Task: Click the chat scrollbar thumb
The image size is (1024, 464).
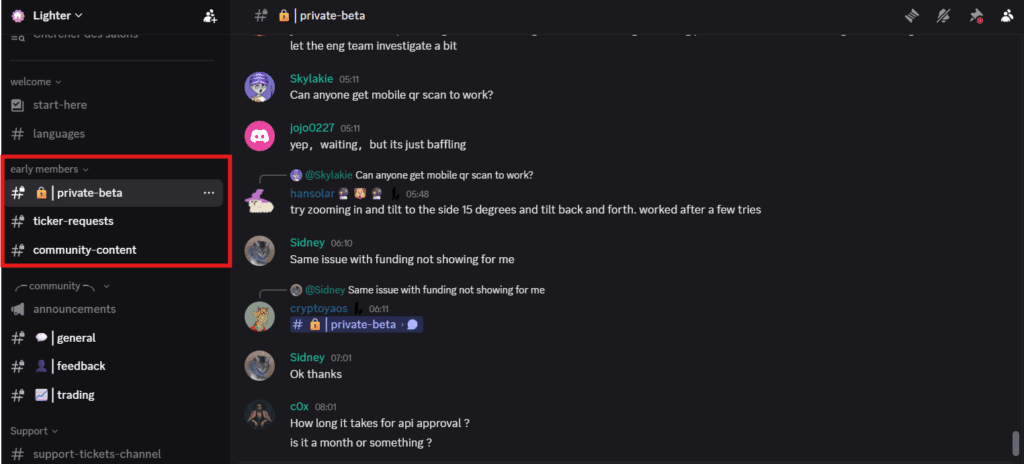Action: [x=1015, y=442]
